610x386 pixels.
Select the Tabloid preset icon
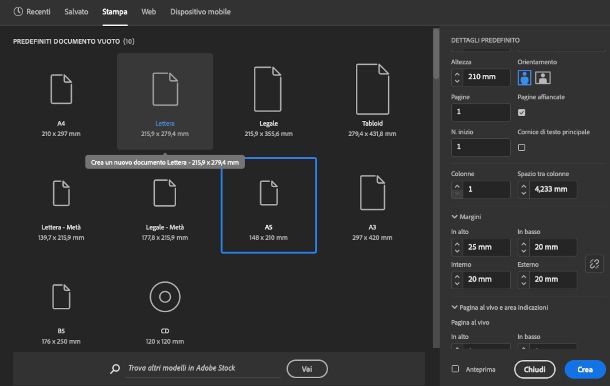(372, 89)
